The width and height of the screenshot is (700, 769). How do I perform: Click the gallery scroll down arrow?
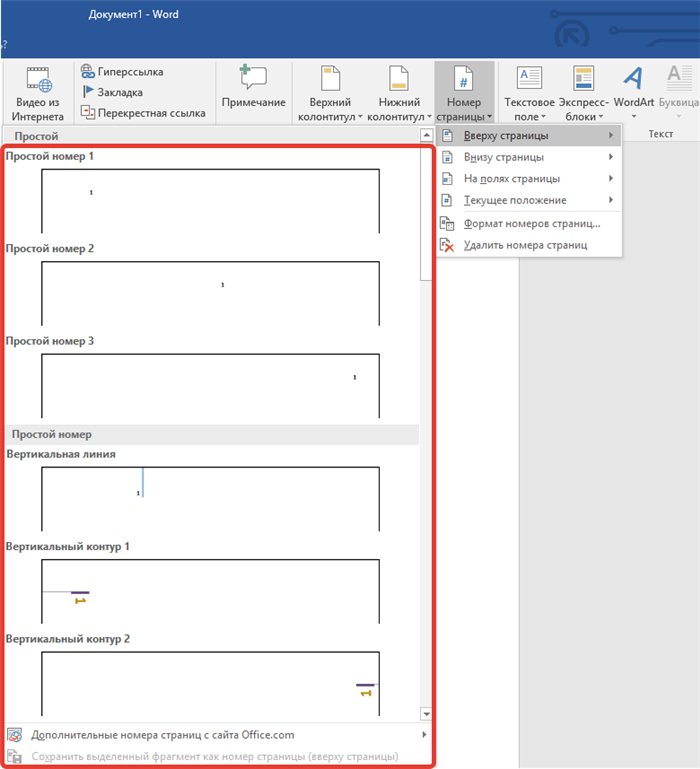(x=426, y=715)
